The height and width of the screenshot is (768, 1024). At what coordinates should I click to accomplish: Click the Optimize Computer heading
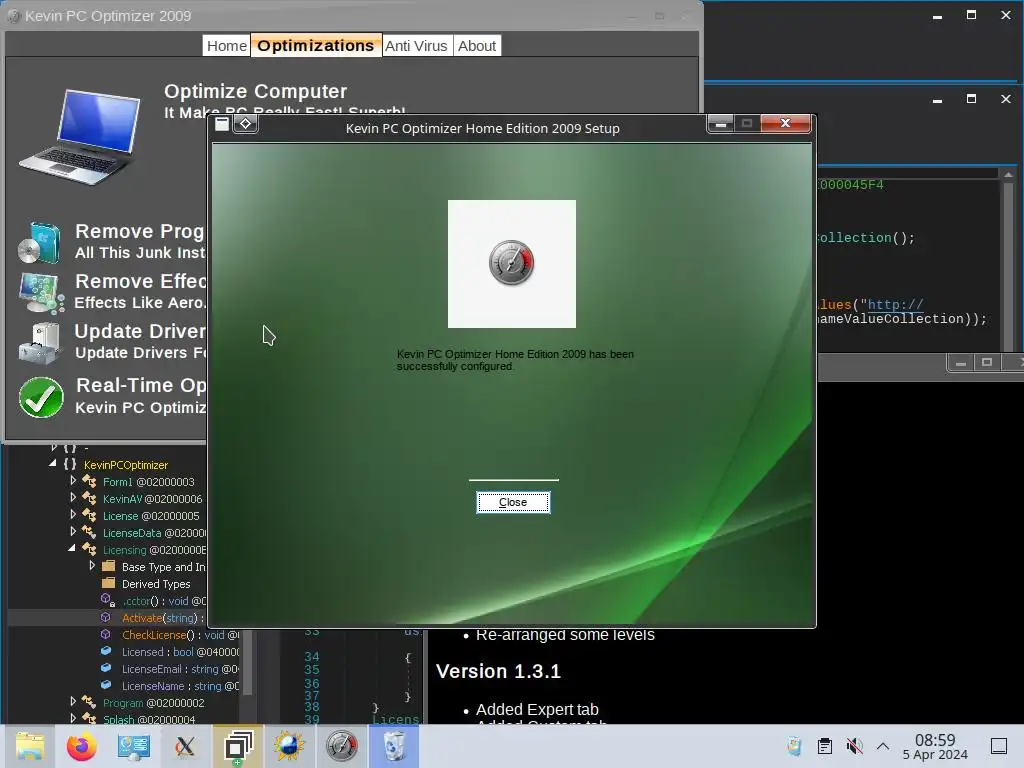[x=255, y=91]
